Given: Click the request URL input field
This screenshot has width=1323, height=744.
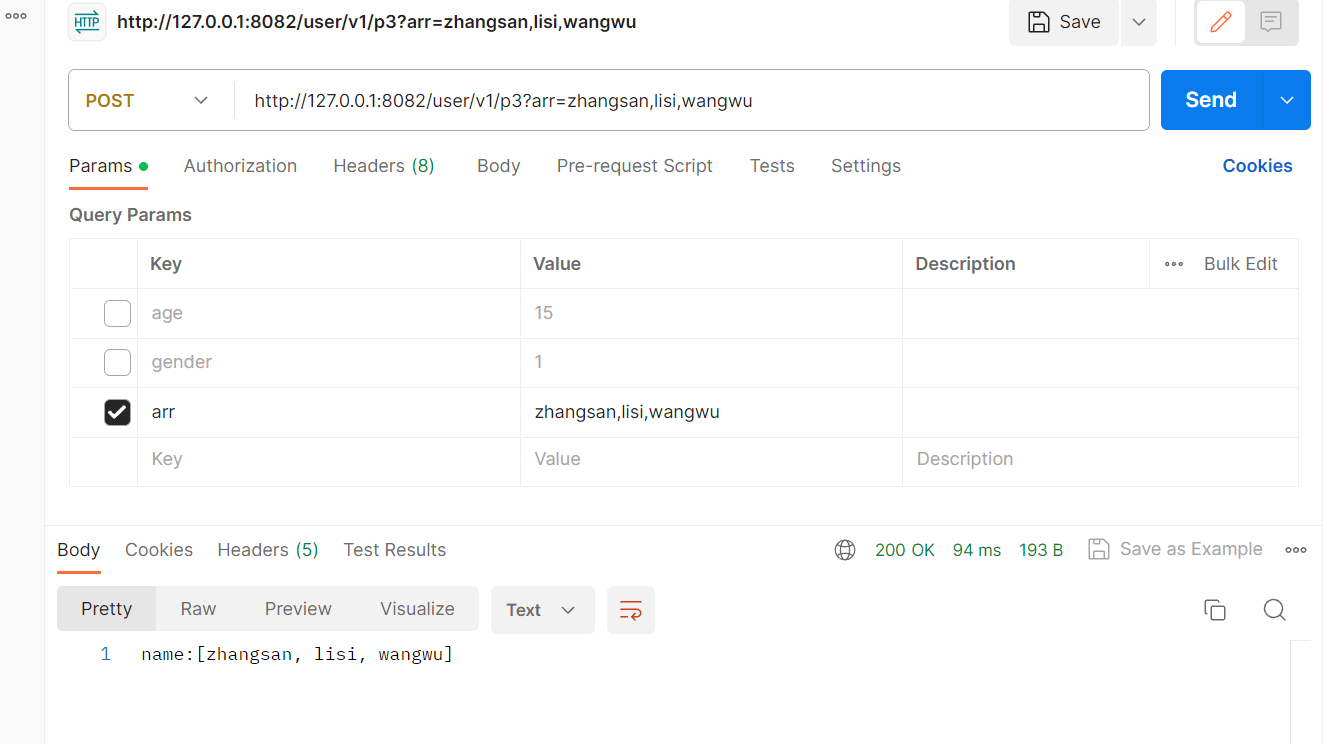Looking at the screenshot, I should (691, 100).
